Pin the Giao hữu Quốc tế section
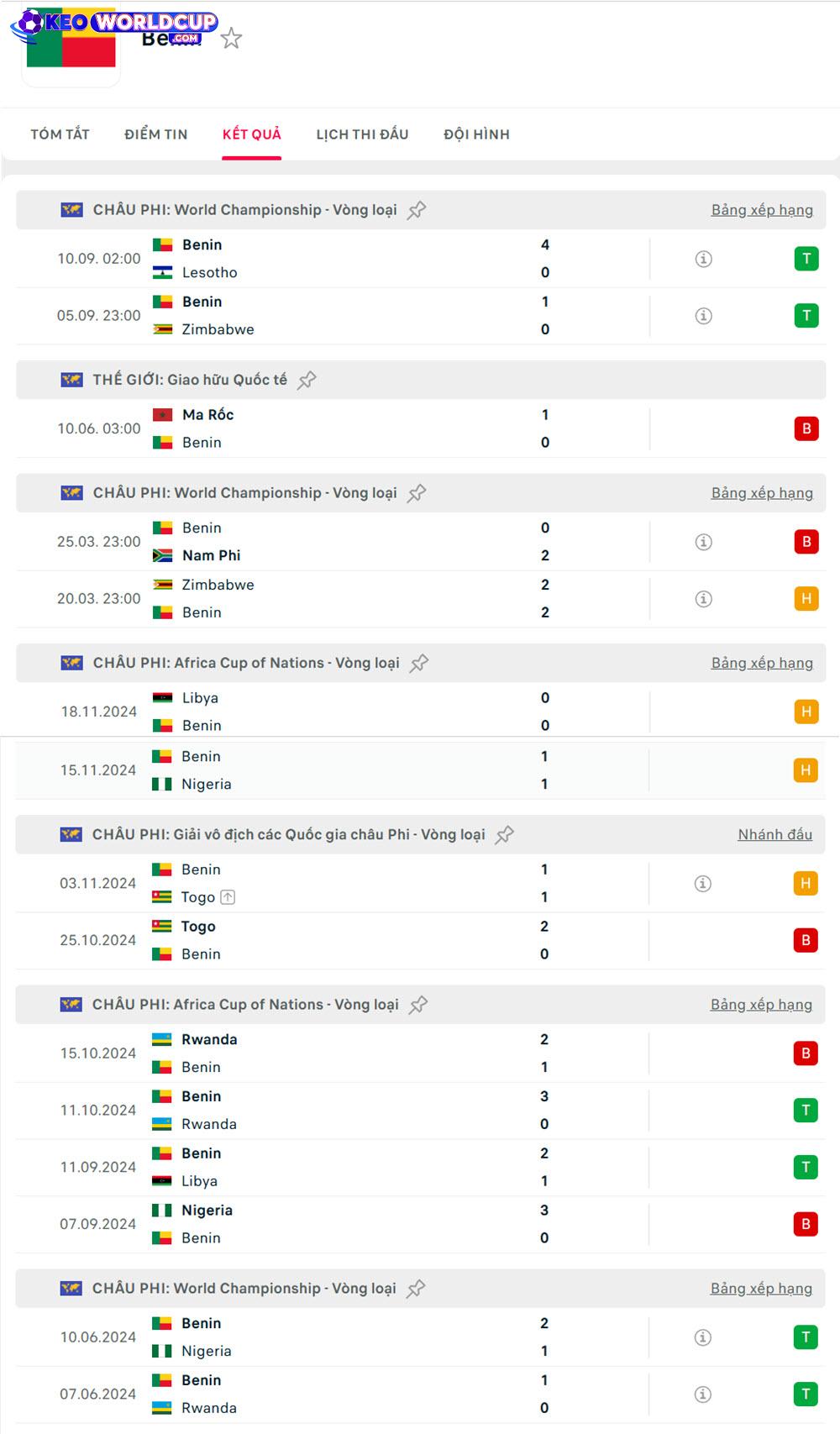 pyautogui.click(x=307, y=380)
